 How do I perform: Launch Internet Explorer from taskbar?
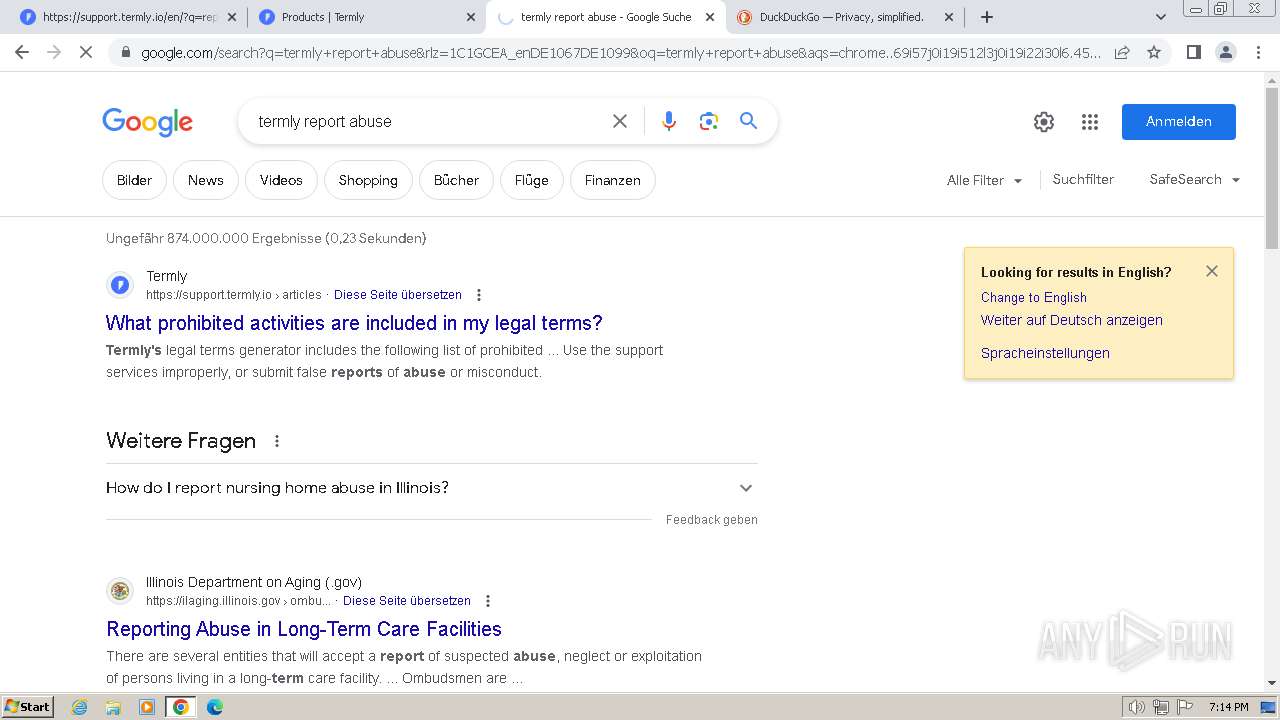(79, 707)
